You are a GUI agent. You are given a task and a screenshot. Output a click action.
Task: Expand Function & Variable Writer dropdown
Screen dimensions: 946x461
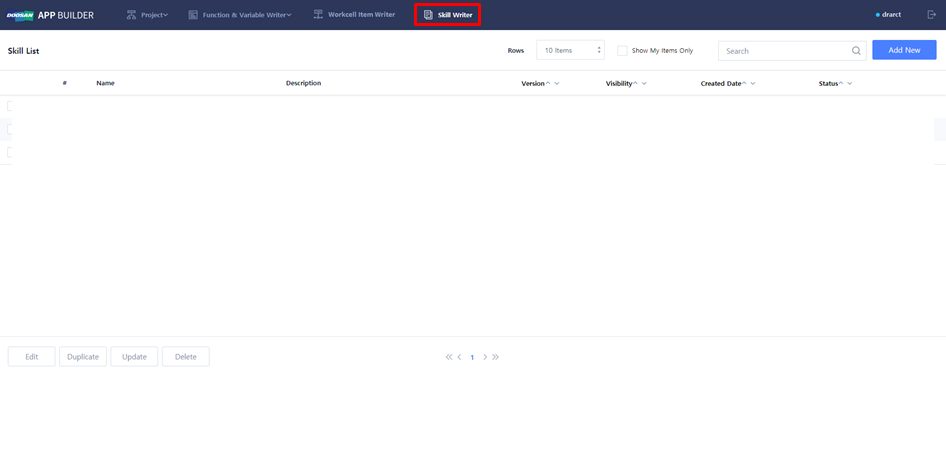[x=240, y=15]
